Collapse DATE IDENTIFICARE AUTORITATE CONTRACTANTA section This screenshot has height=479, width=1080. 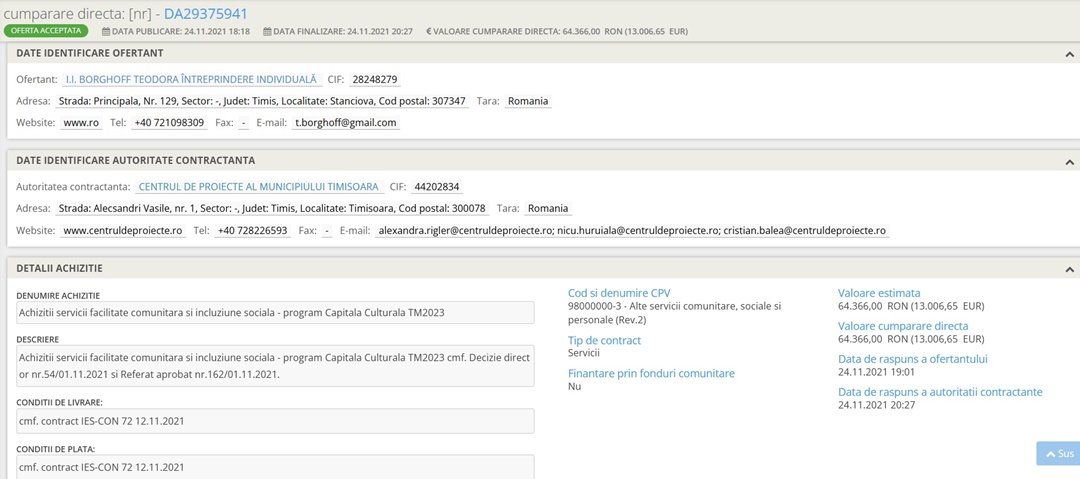[x=1069, y=162]
